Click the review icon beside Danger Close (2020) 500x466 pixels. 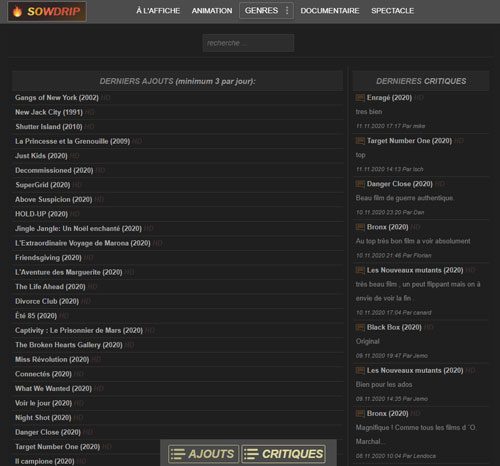point(360,184)
